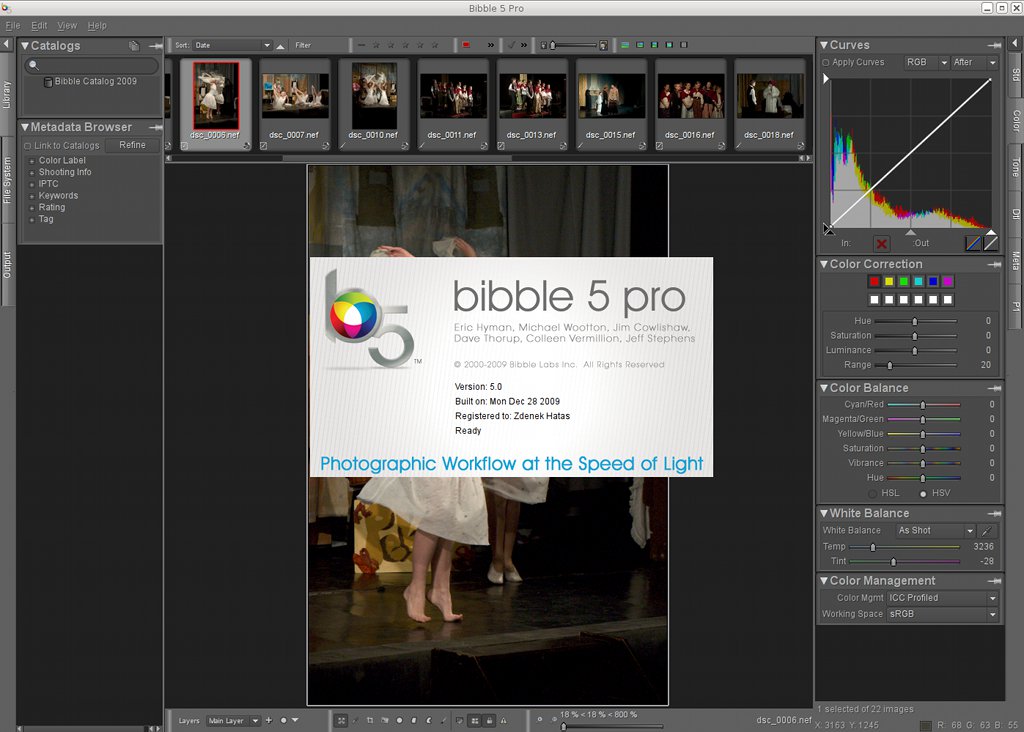Screen dimensions: 1024x732
Task: Open the RGB channel dropdown in Curves
Action: (923, 62)
